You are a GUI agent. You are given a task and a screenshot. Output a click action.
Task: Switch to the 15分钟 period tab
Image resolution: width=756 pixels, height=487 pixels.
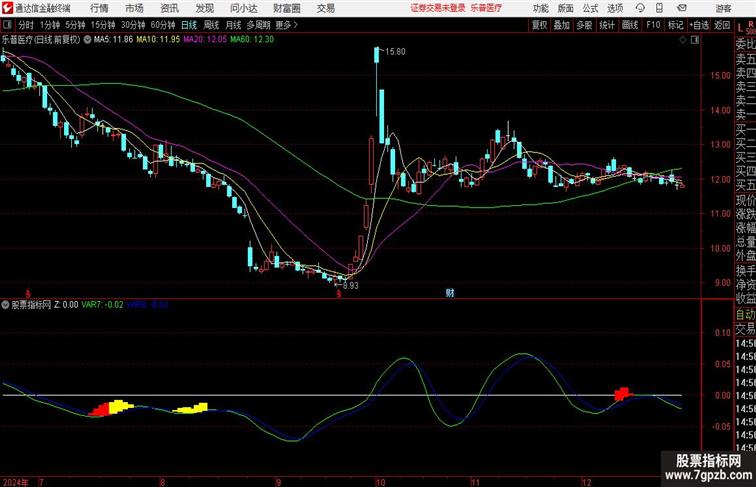(x=103, y=25)
